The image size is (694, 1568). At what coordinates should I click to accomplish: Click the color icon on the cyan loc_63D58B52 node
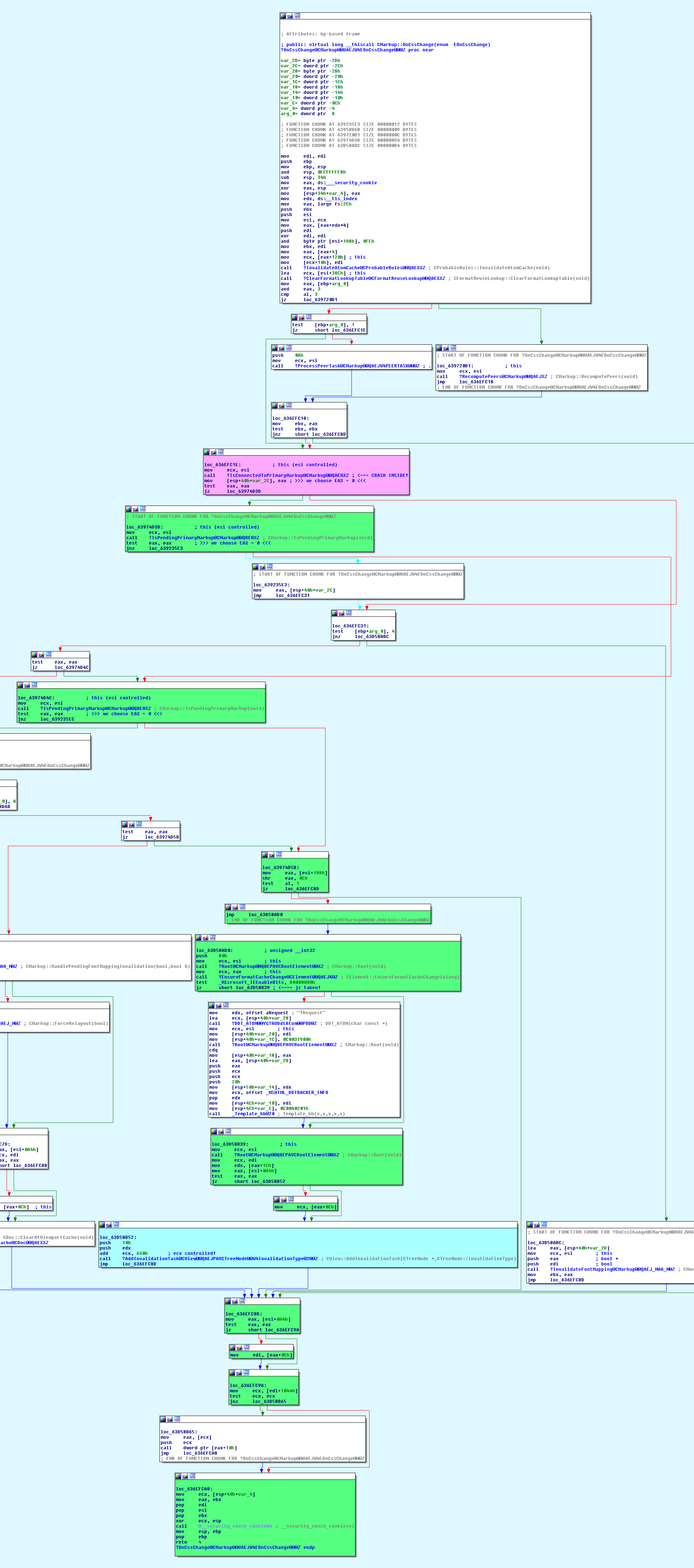click(x=102, y=1225)
